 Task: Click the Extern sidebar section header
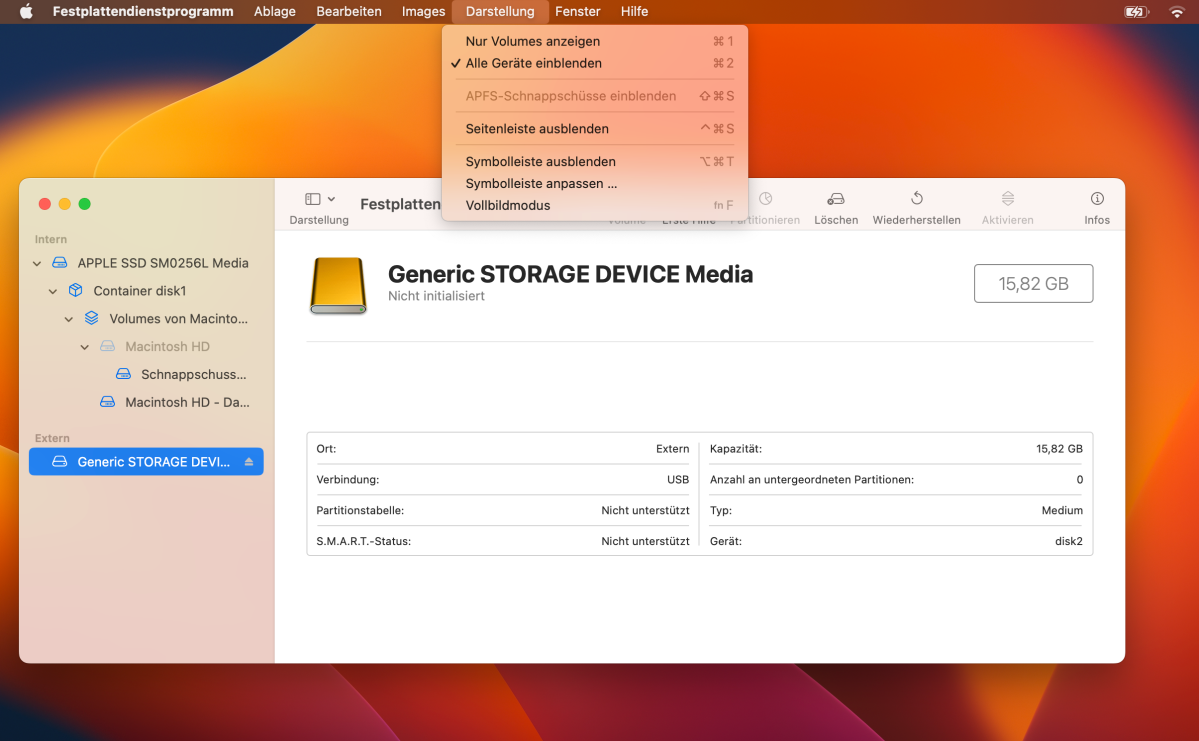pyautogui.click(x=52, y=438)
